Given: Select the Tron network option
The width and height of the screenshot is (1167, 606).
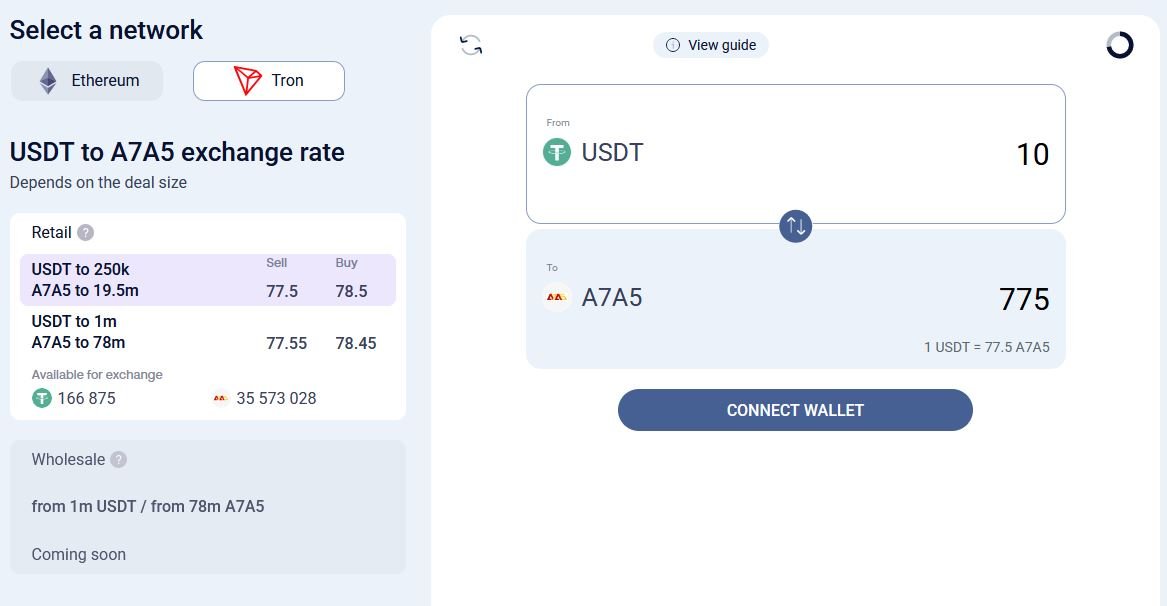Looking at the screenshot, I should click(268, 81).
